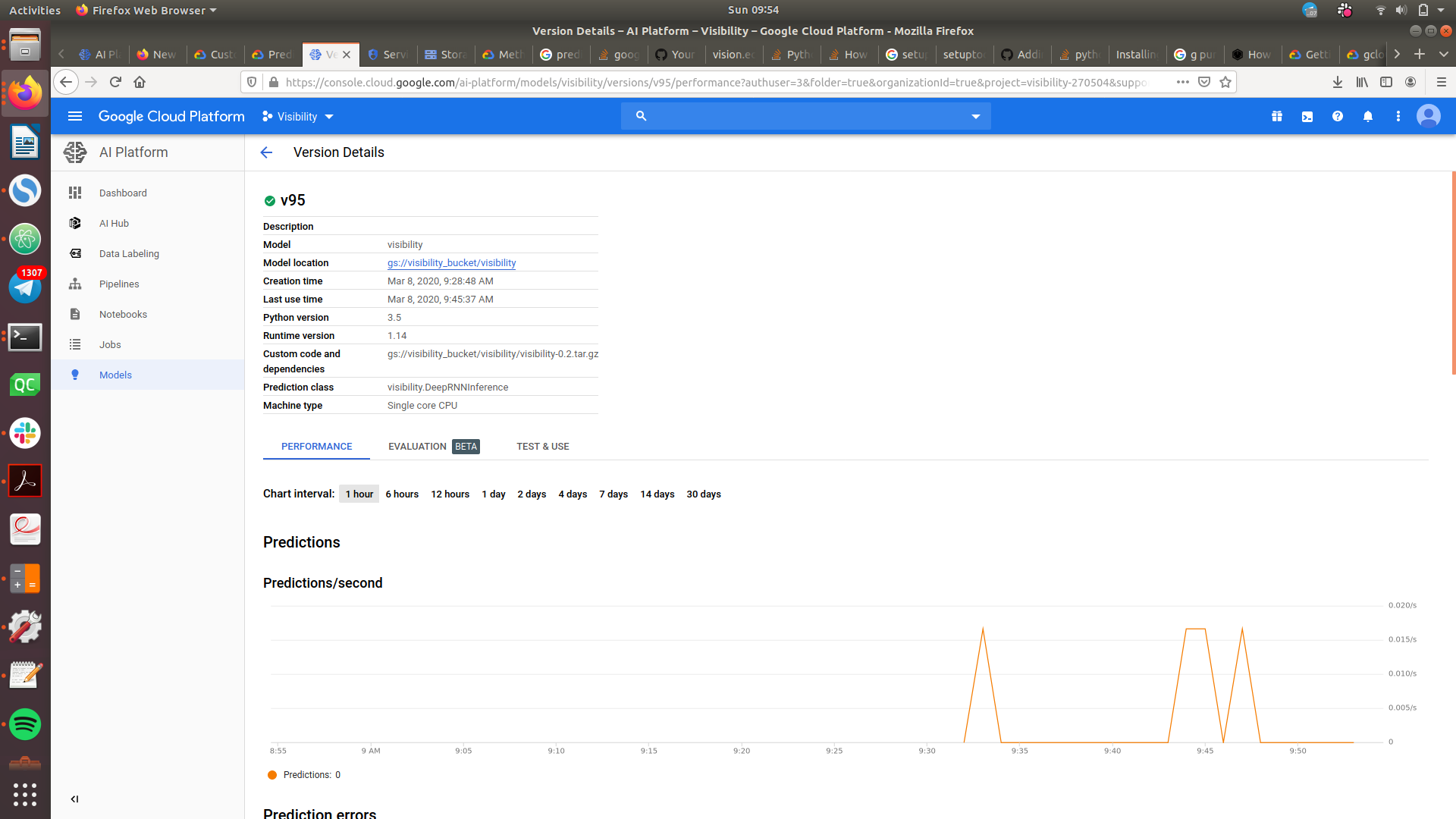Open the Cloud Shell terminal icon
The width and height of the screenshot is (1456, 819).
(x=1307, y=117)
